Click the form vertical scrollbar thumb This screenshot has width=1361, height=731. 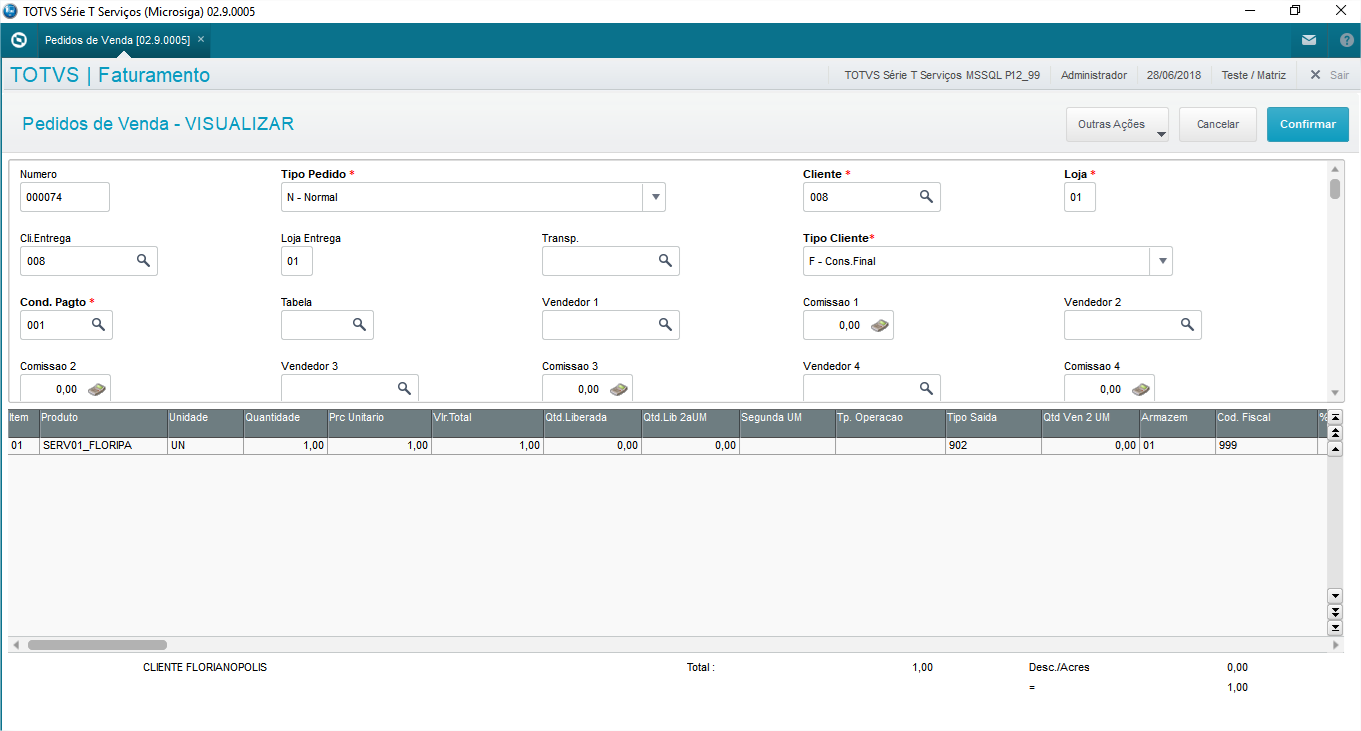click(x=1335, y=189)
